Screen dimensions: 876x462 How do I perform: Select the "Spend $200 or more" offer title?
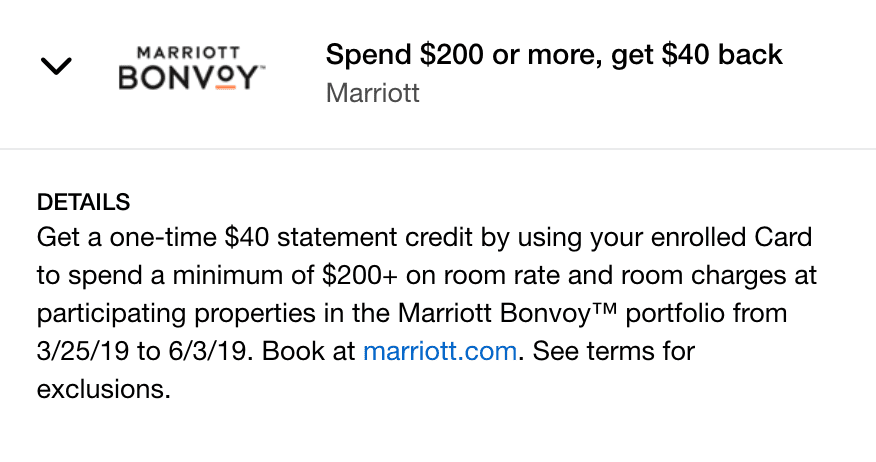554,55
